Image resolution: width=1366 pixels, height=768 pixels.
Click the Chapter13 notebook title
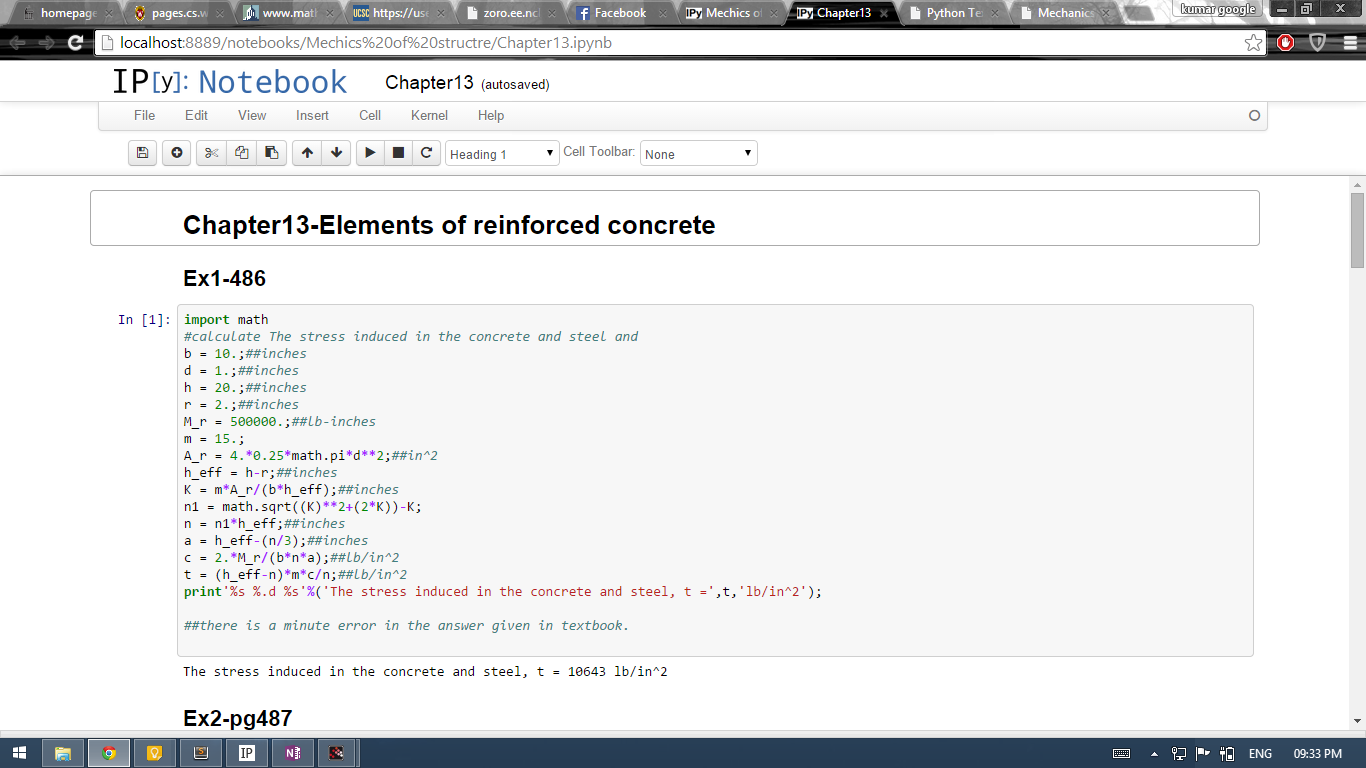(429, 83)
